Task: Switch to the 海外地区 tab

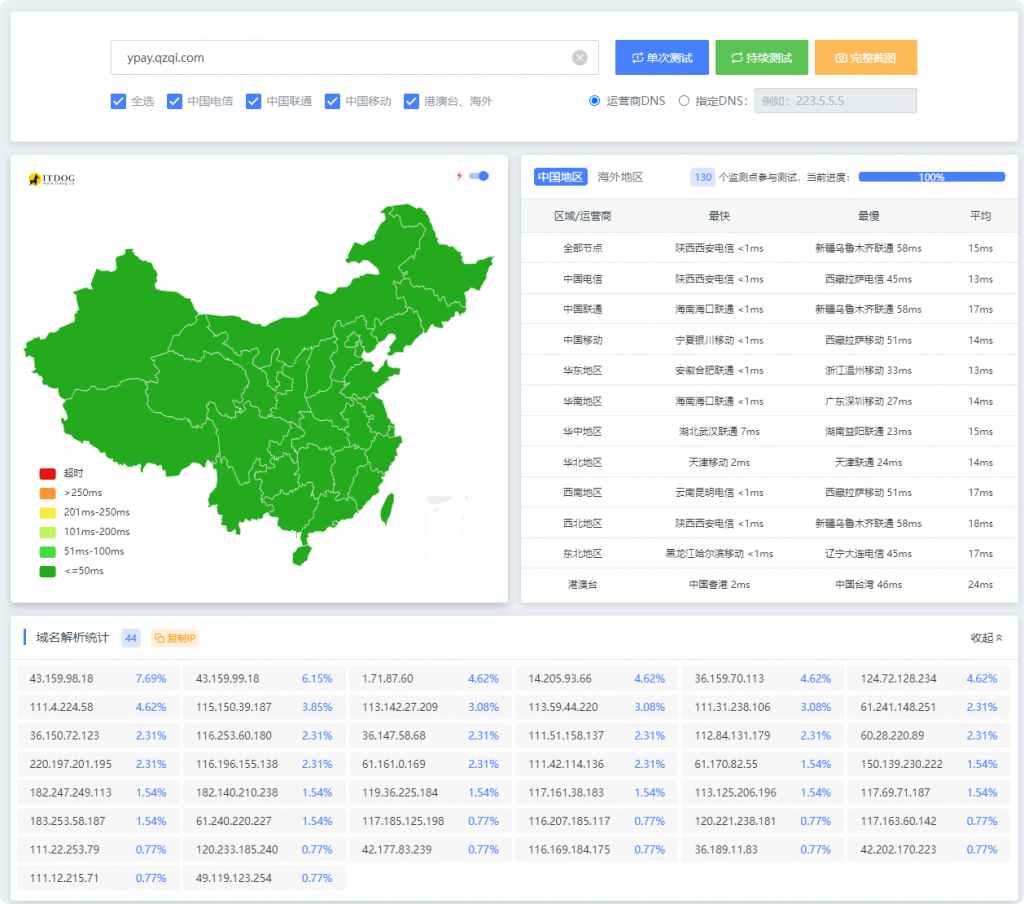Action: point(620,177)
